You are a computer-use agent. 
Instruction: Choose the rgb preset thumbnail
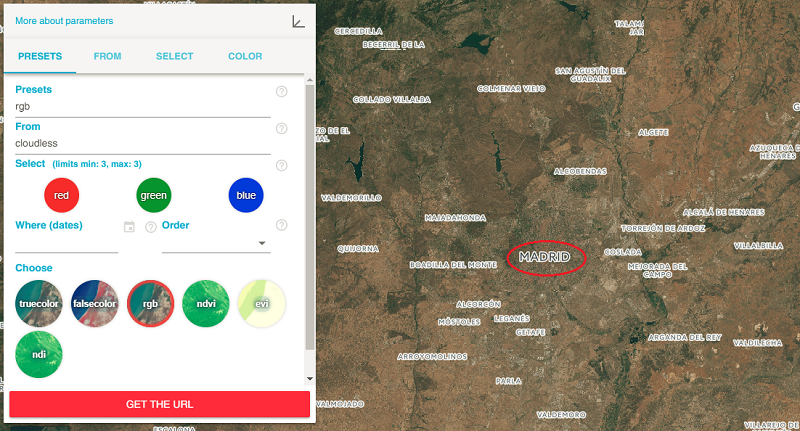(150, 303)
